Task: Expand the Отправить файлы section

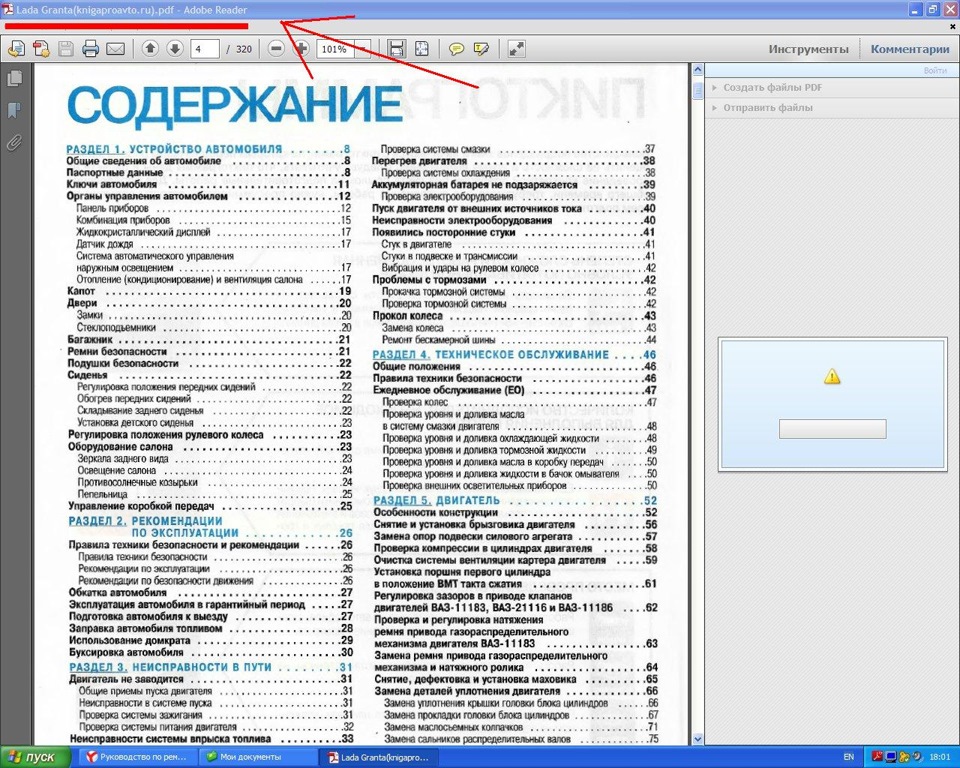Action: coord(768,108)
